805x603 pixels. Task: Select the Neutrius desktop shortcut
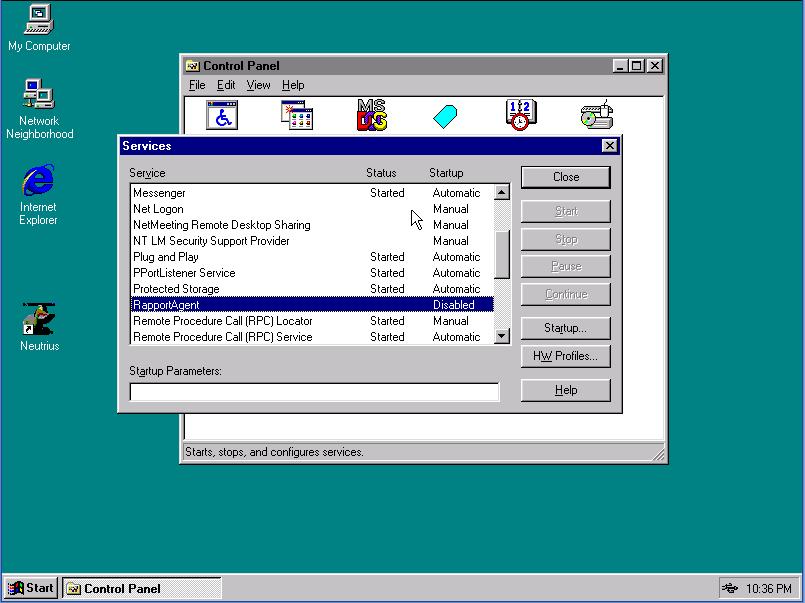[x=39, y=327]
